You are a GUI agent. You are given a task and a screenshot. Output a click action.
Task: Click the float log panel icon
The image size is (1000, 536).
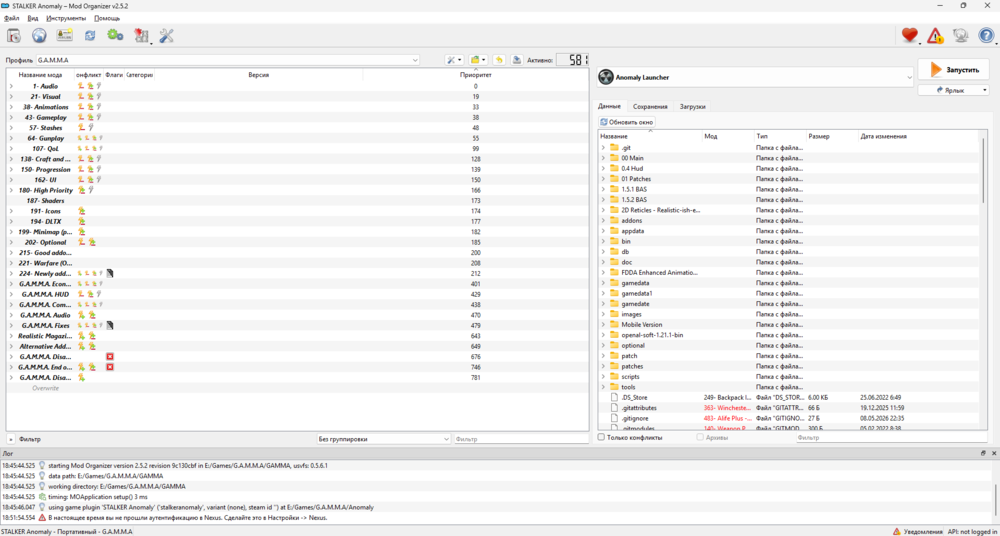[x=983, y=453]
